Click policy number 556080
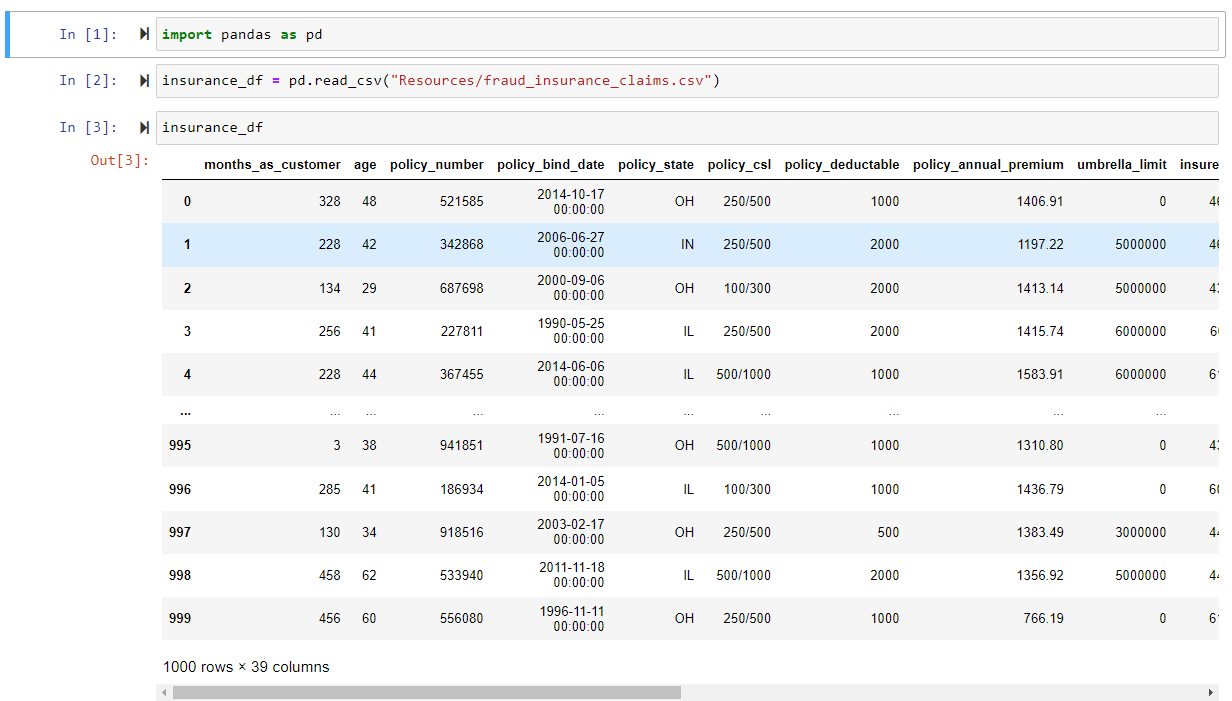Viewport: 1232px width, 701px height. (x=462, y=618)
